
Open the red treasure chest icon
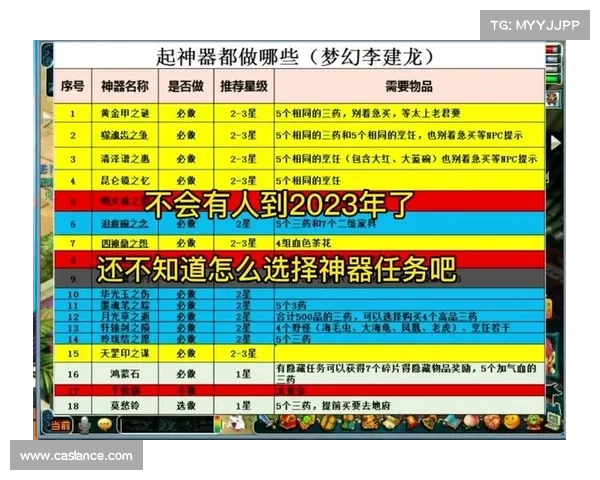click(288, 423)
